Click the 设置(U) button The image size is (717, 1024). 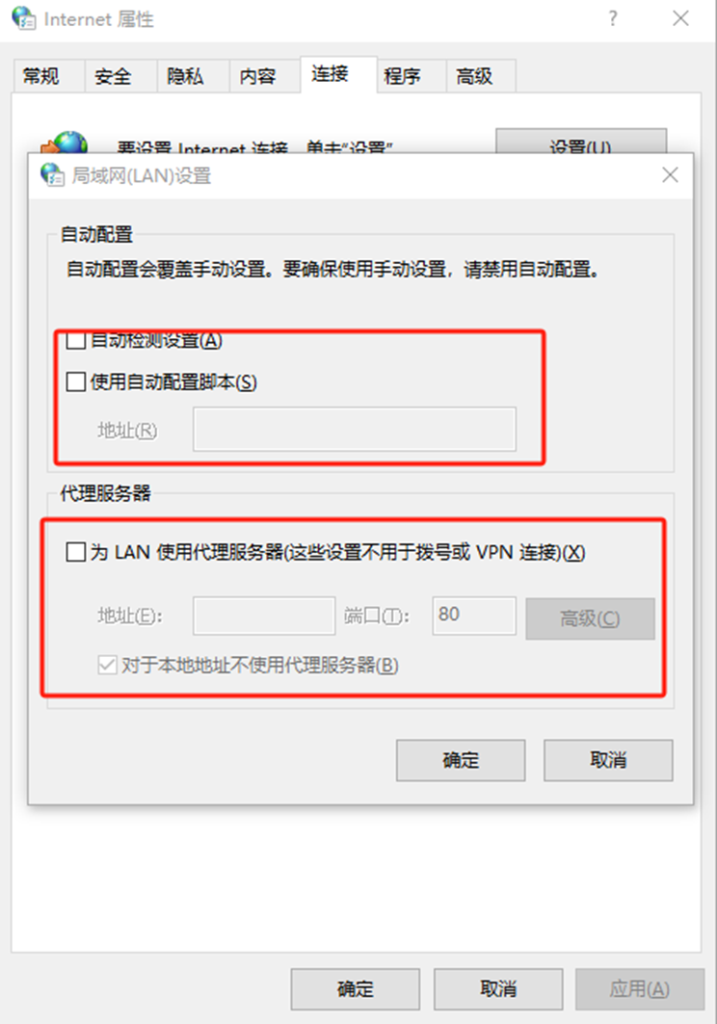coord(581,142)
